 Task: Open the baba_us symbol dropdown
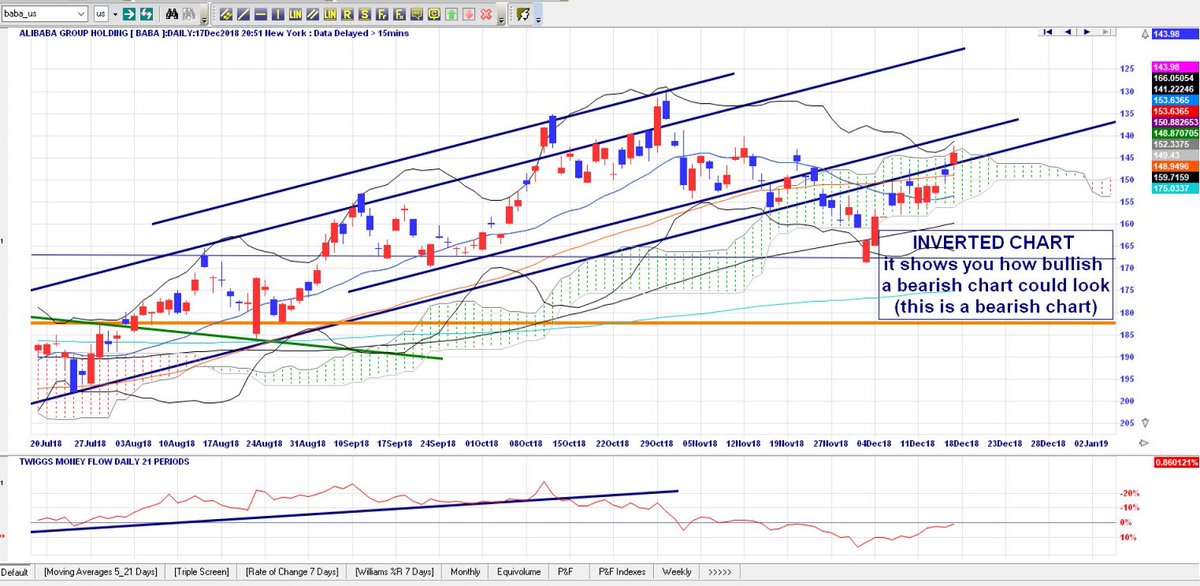79,15
